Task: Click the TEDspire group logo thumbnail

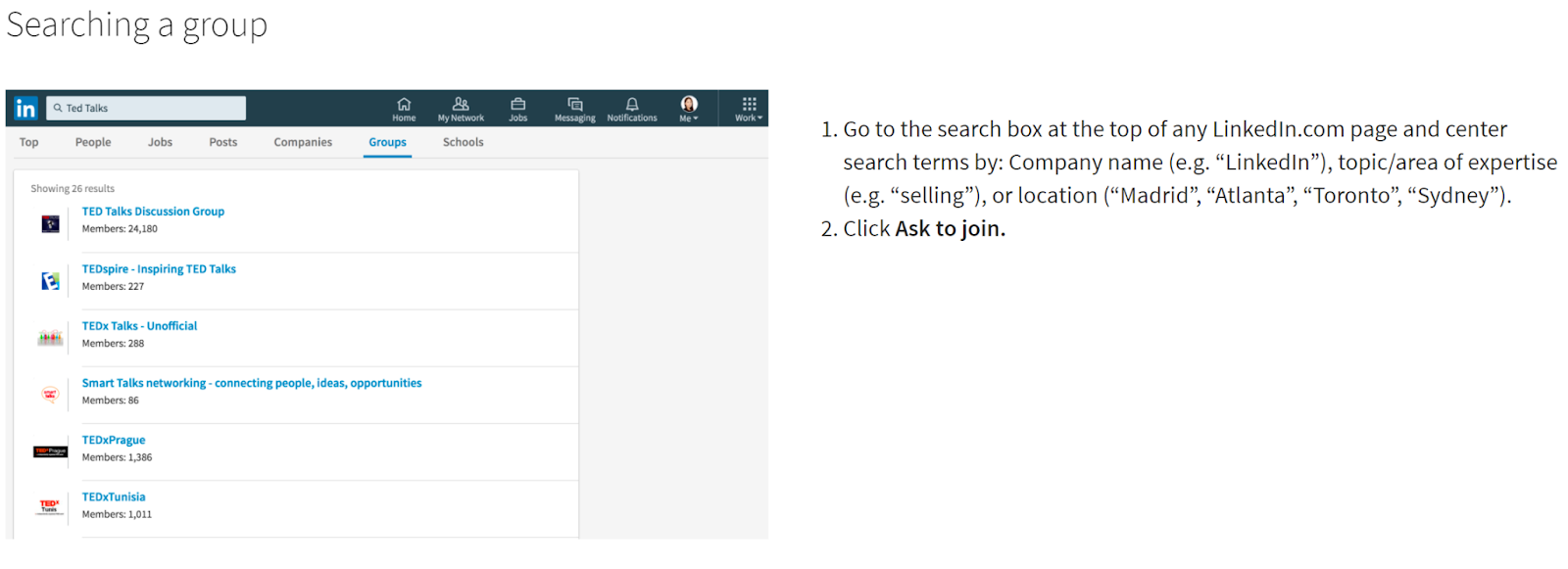Action: coord(50,281)
